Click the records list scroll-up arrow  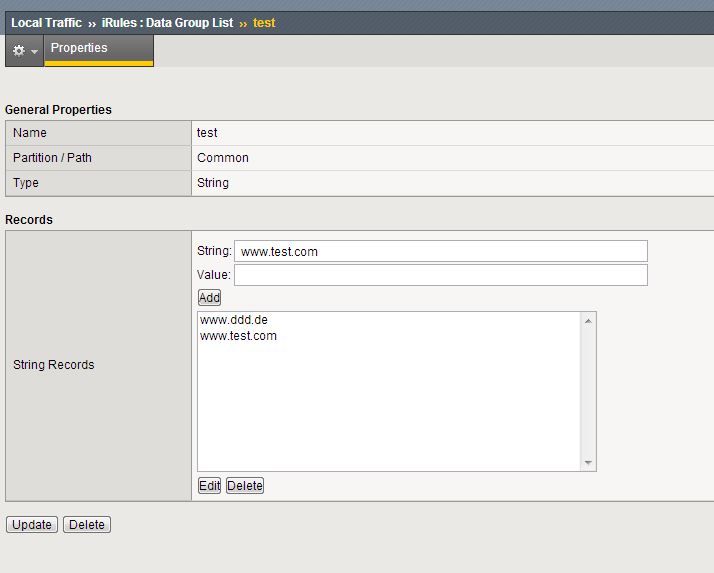coord(588,320)
